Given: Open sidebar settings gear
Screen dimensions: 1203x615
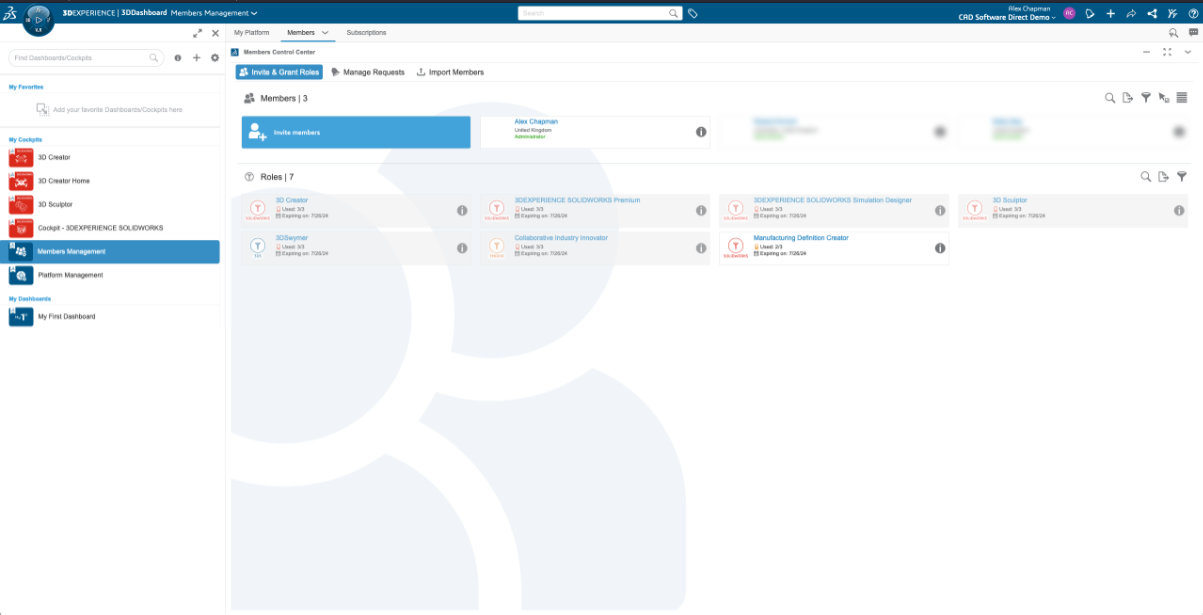Looking at the screenshot, I should click(214, 58).
